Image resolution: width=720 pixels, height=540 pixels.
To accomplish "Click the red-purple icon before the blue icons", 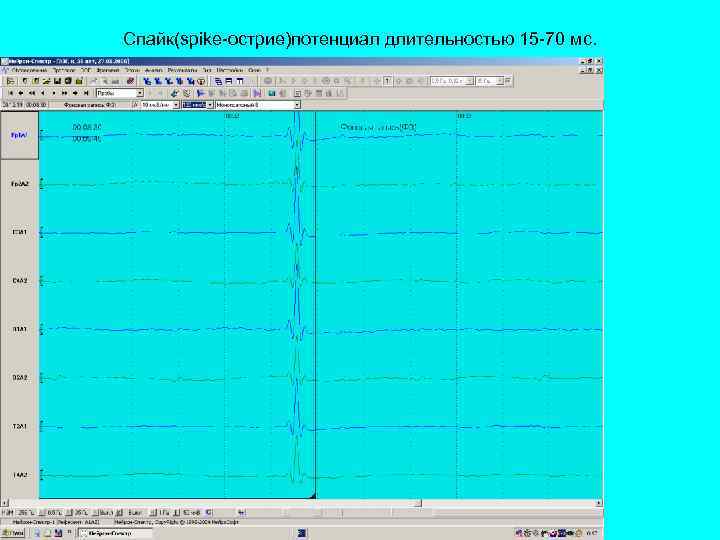I will (130, 81).
